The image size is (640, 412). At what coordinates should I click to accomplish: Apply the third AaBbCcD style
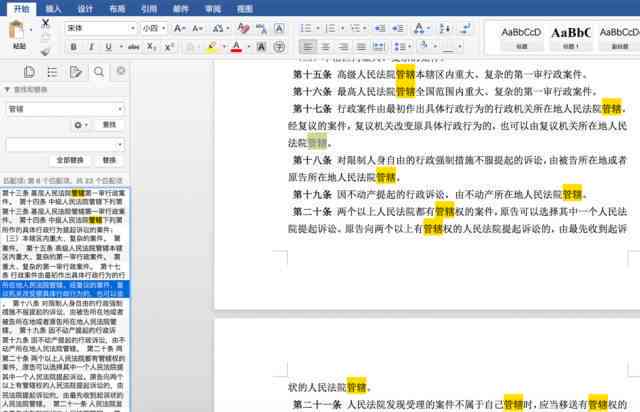[619, 38]
